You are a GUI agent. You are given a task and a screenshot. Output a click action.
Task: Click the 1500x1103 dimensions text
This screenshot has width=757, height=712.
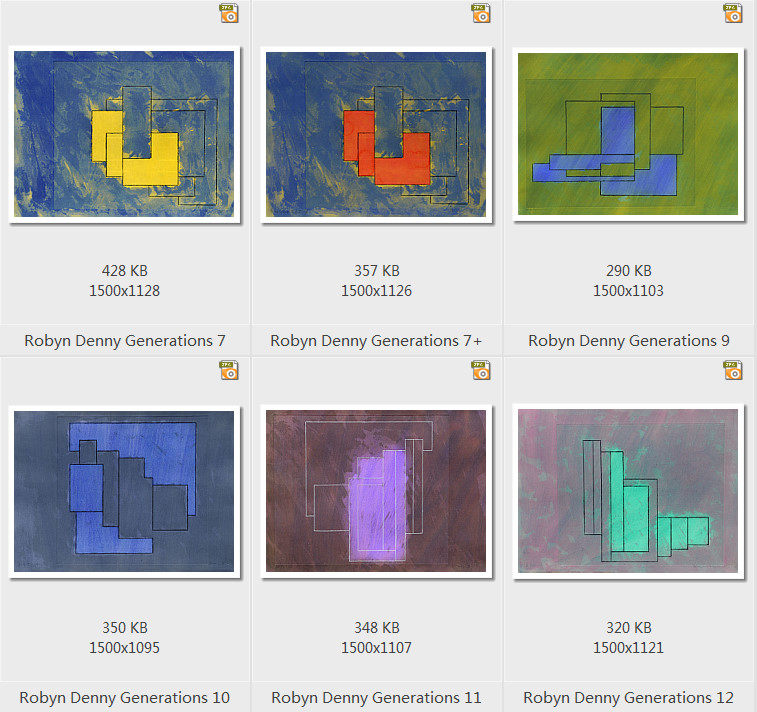tap(628, 291)
